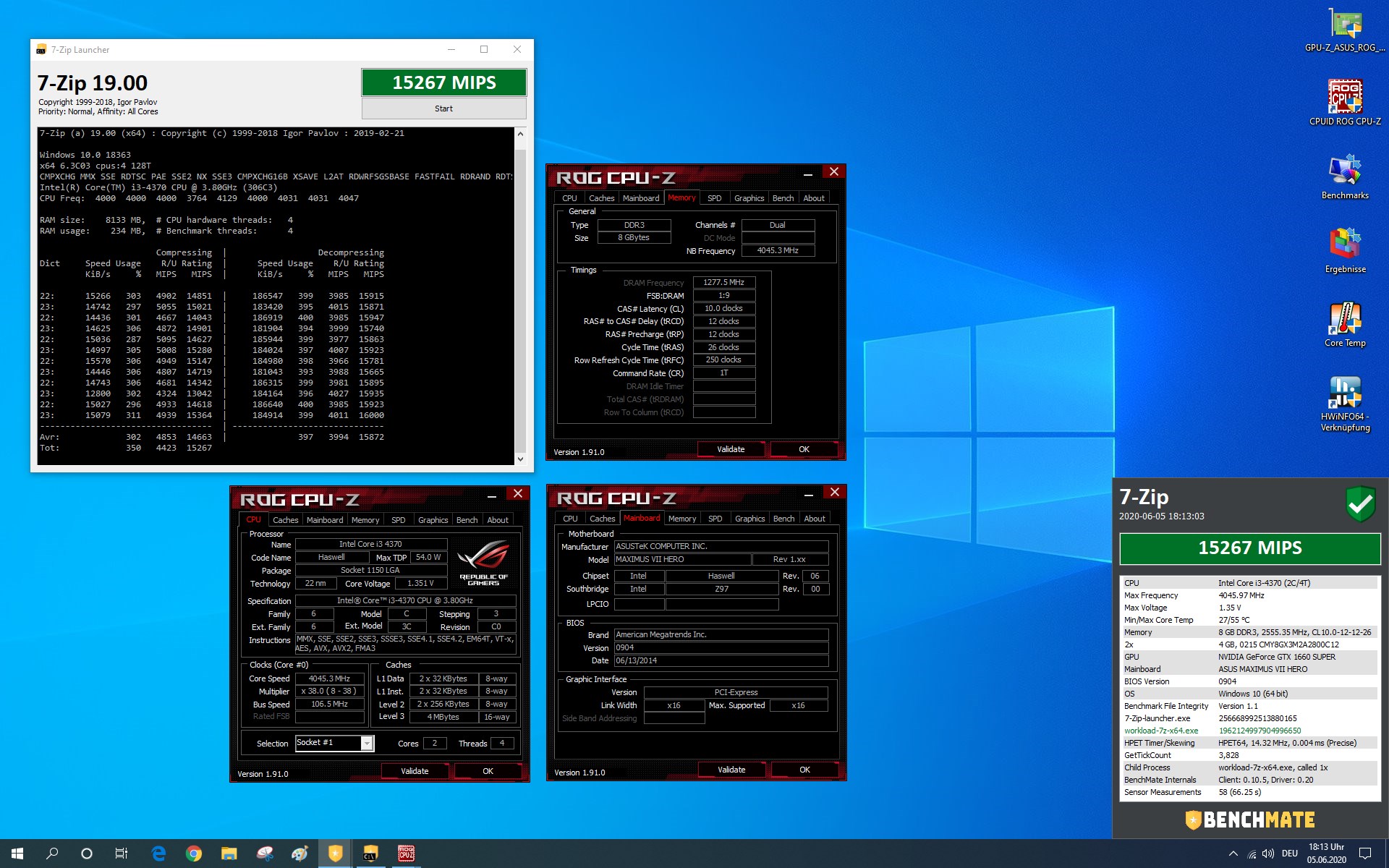Click Windows Start button on taskbar

coord(17,854)
